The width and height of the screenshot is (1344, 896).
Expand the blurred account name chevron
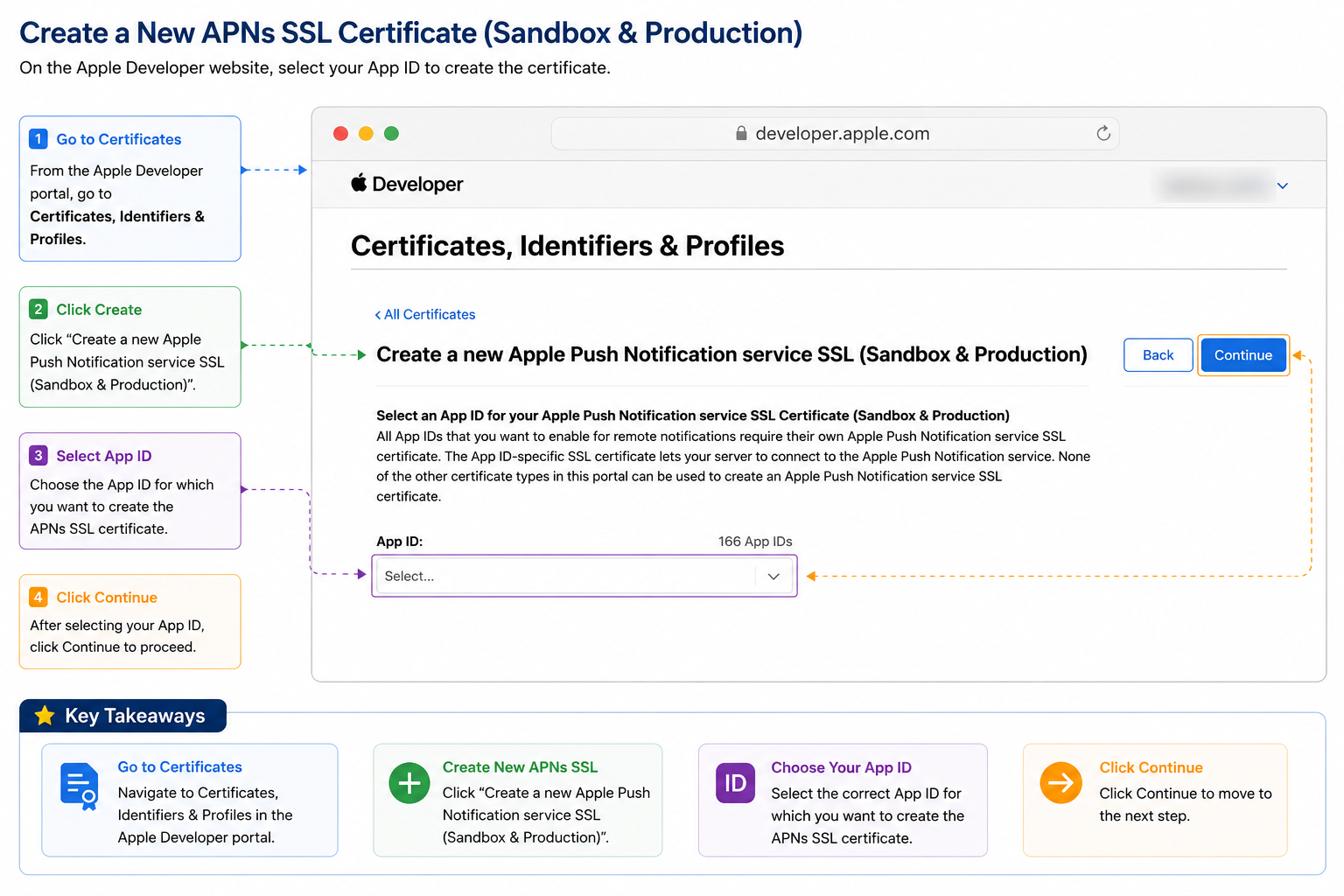tap(1283, 185)
